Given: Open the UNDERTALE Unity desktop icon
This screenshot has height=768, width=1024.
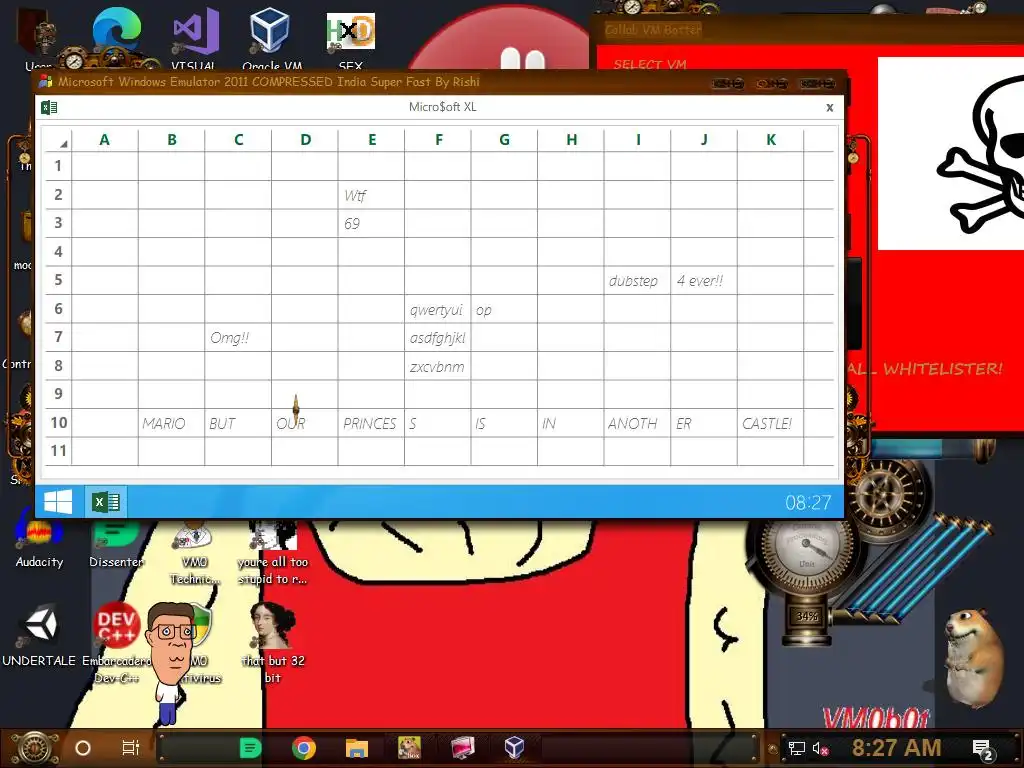Looking at the screenshot, I should [39, 637].
